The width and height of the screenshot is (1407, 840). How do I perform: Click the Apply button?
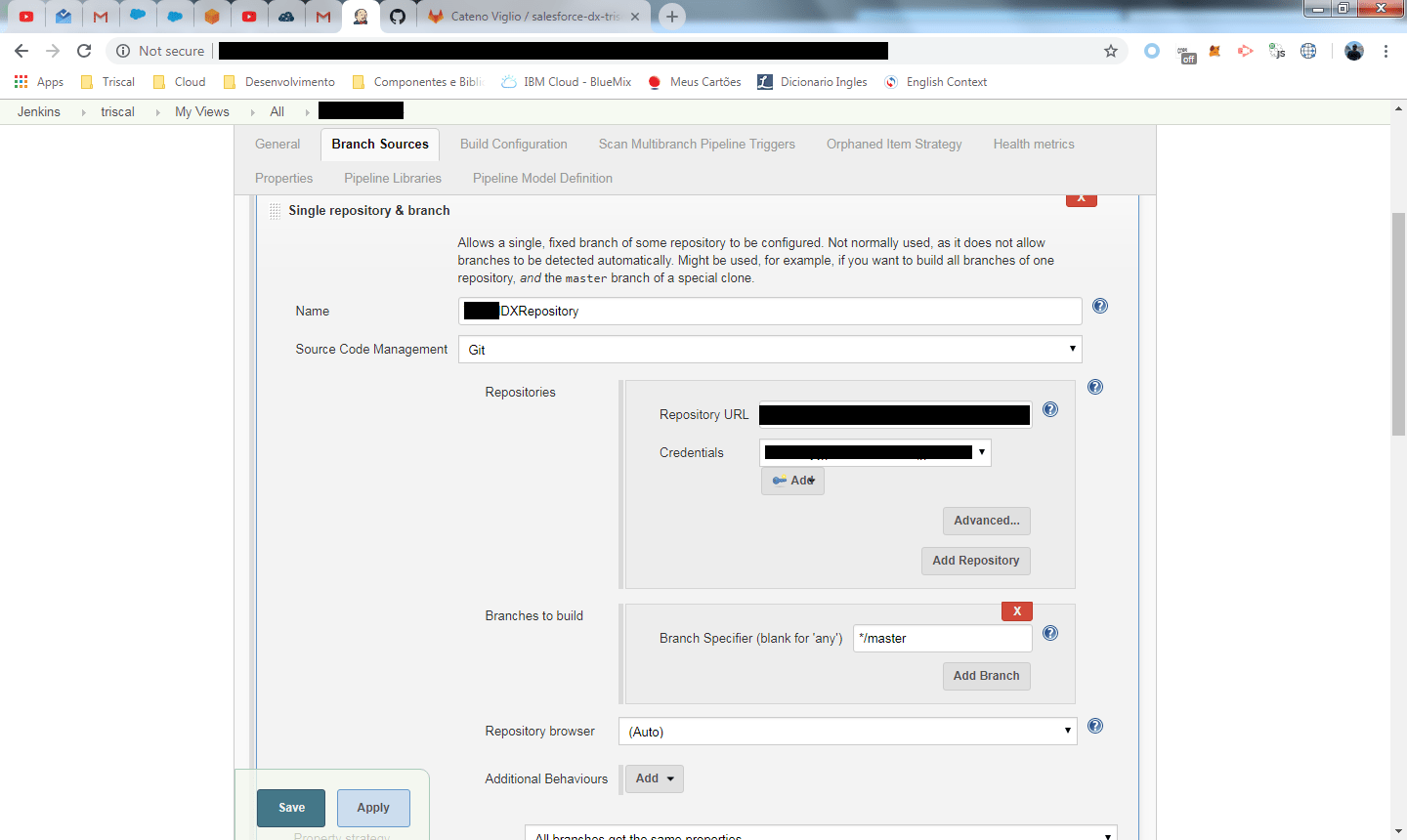[x=373, y=808]
